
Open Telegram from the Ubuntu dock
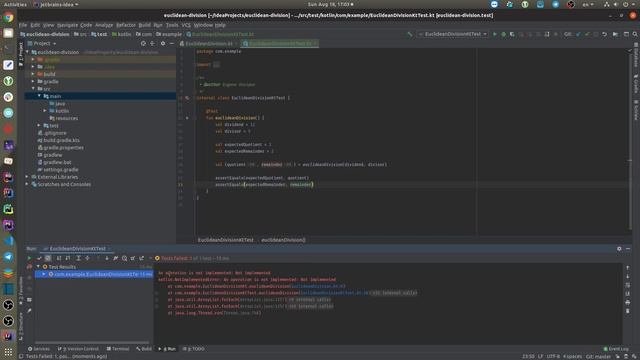(x=8, y=257)
